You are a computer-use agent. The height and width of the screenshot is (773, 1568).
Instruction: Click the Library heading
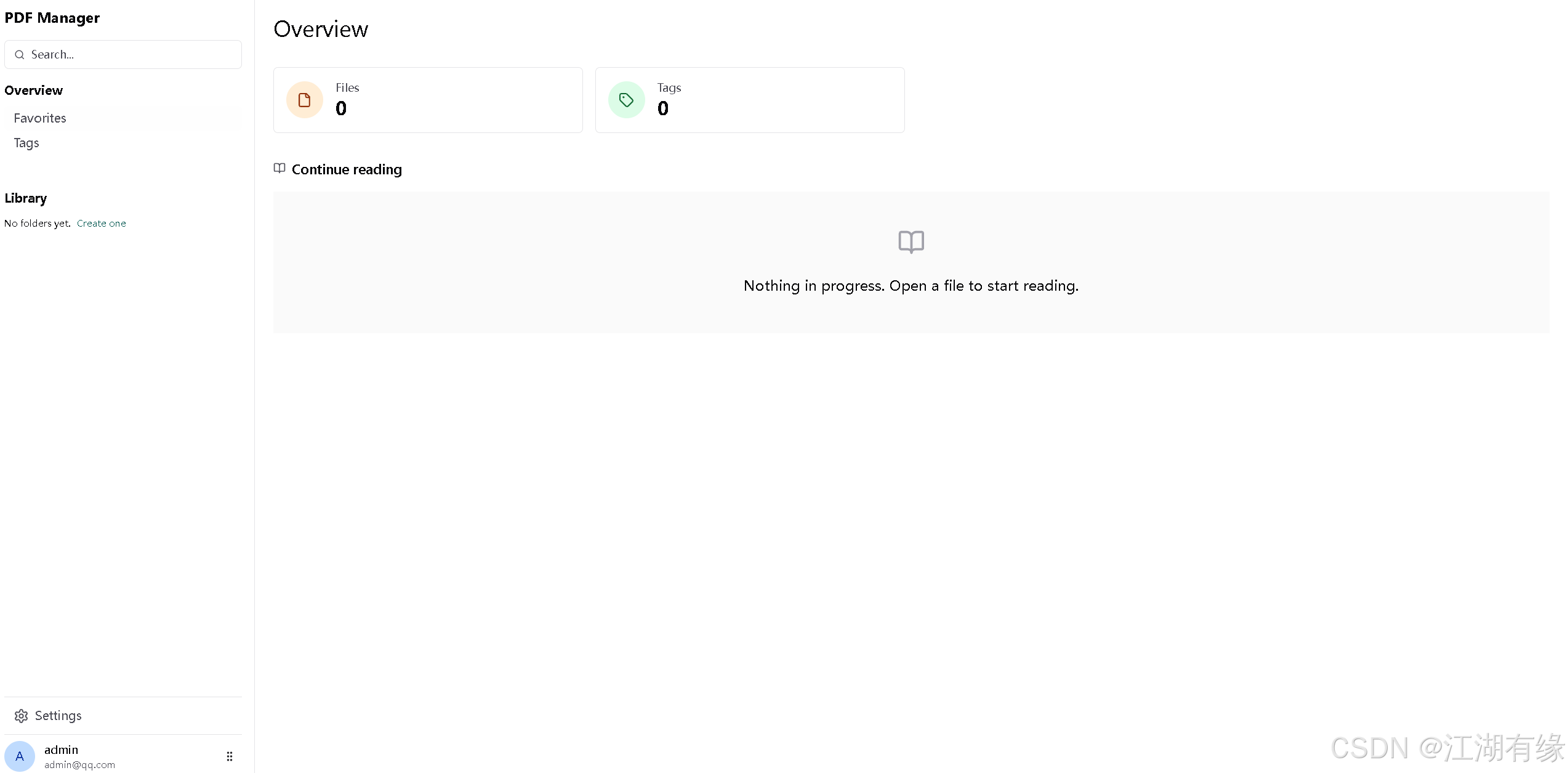26,198
